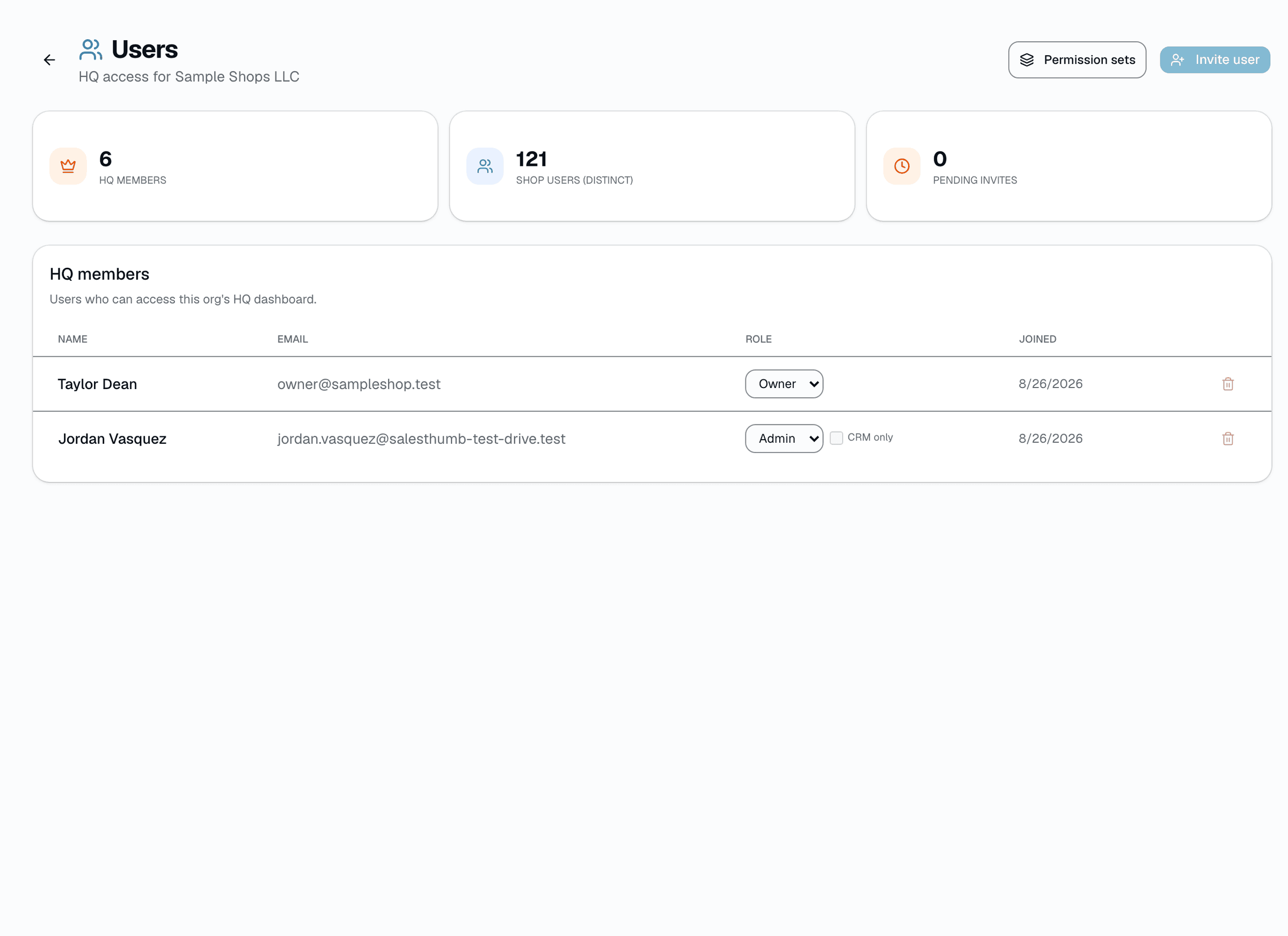Go back using the left arrow icon
The image size is (1288, 936).
pos(49,60)
